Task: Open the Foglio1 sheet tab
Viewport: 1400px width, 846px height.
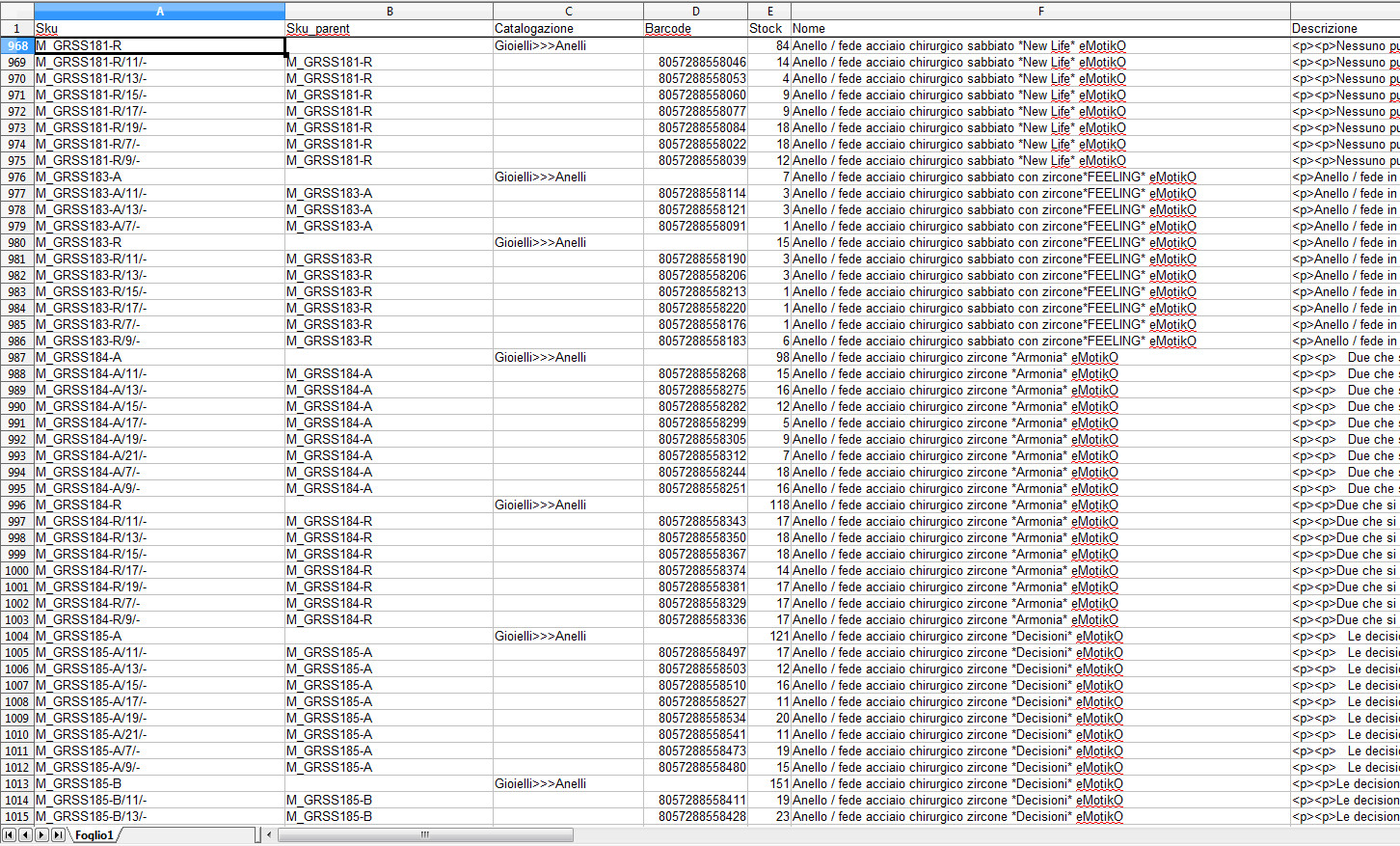Action: point(94,835)
